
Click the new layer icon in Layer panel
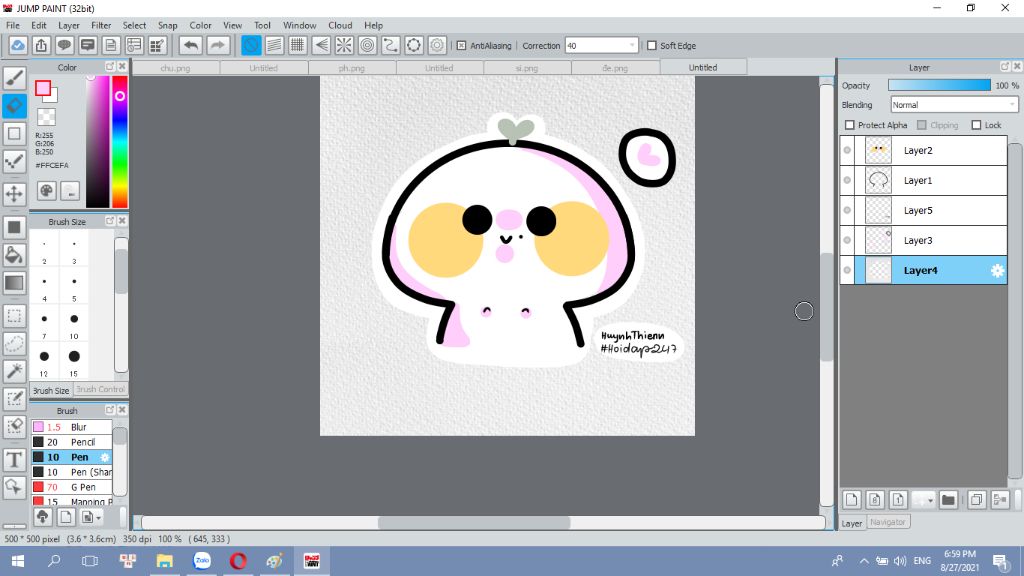852,500
